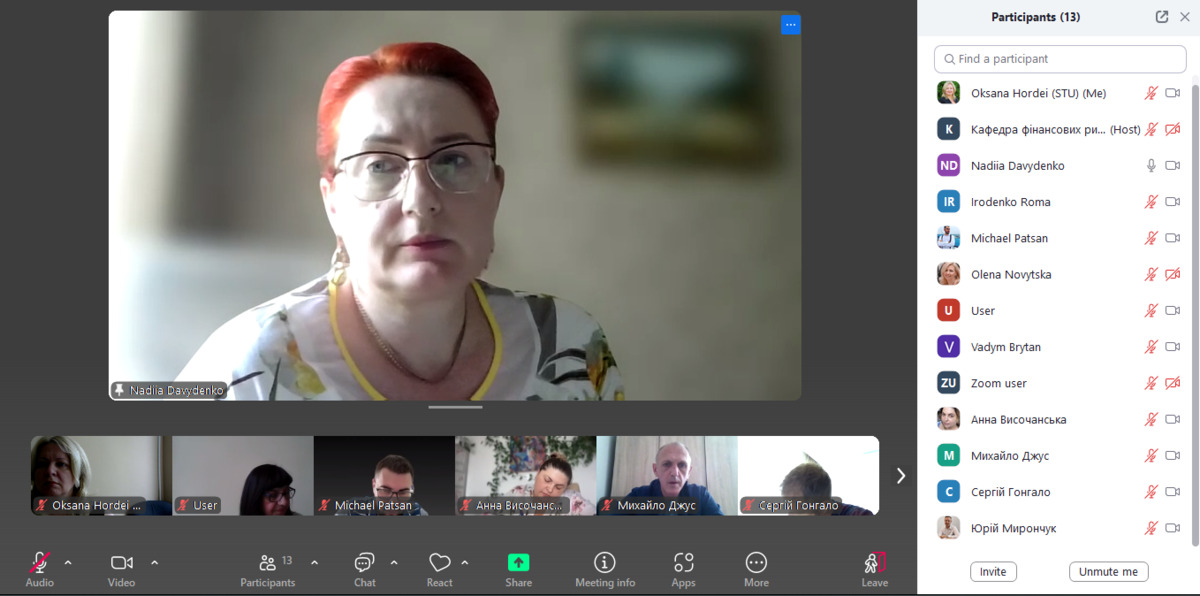Expand the arrow next to Chat
The image size is (1200, 596).
coord(394,563)
